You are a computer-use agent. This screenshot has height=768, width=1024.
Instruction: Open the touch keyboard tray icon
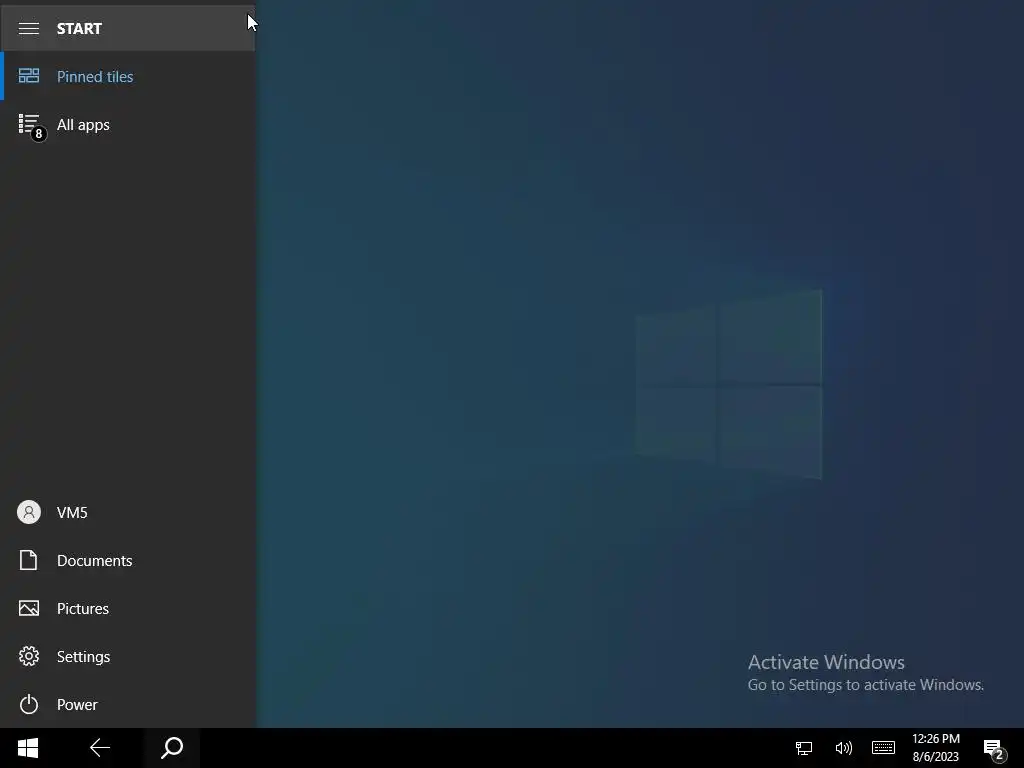click(x=883, y=748)
